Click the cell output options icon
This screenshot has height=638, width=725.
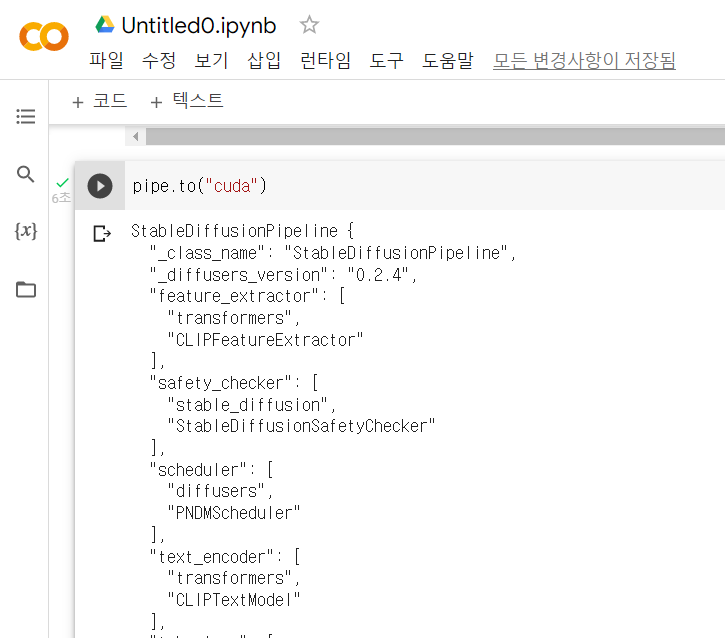(102, 233)
